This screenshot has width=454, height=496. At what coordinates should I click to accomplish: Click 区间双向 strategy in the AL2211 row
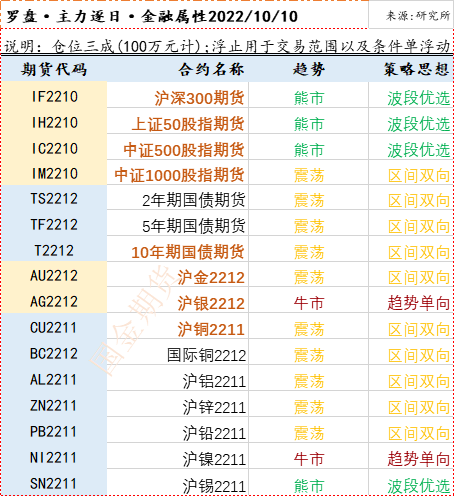(419, 381)
